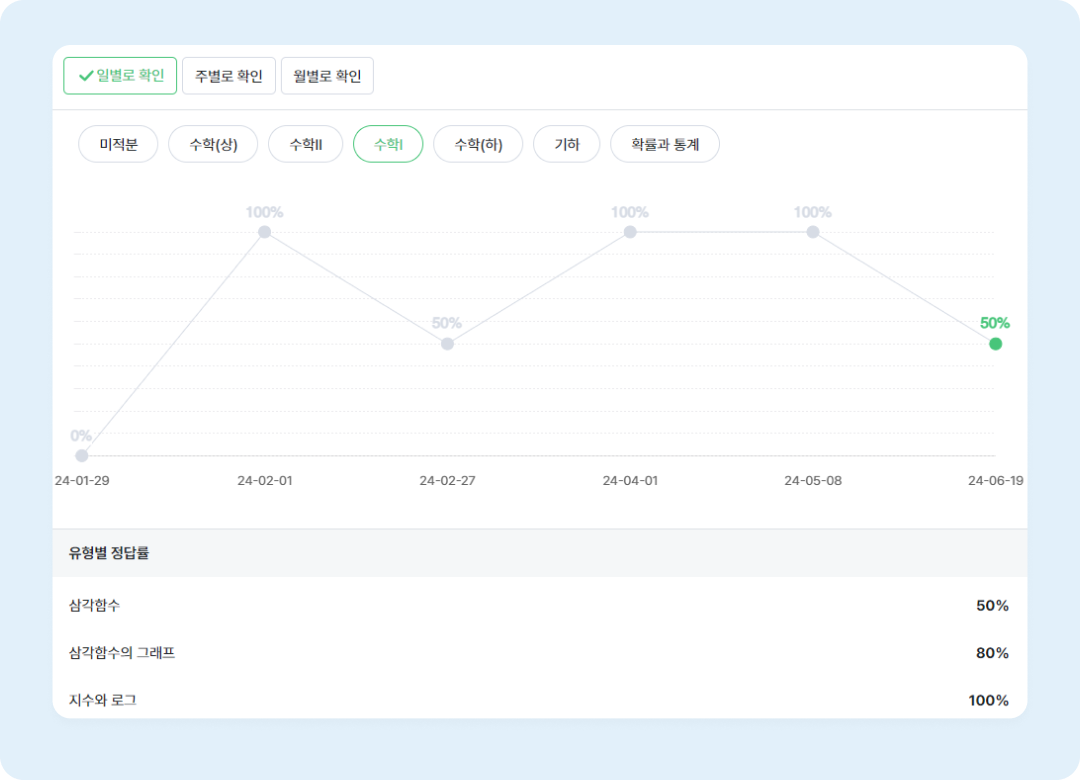Click the 100% data point for 24-04-01
Image resolution: width=1080 pixels, height=780 pixels.
(x=630, y=232)
